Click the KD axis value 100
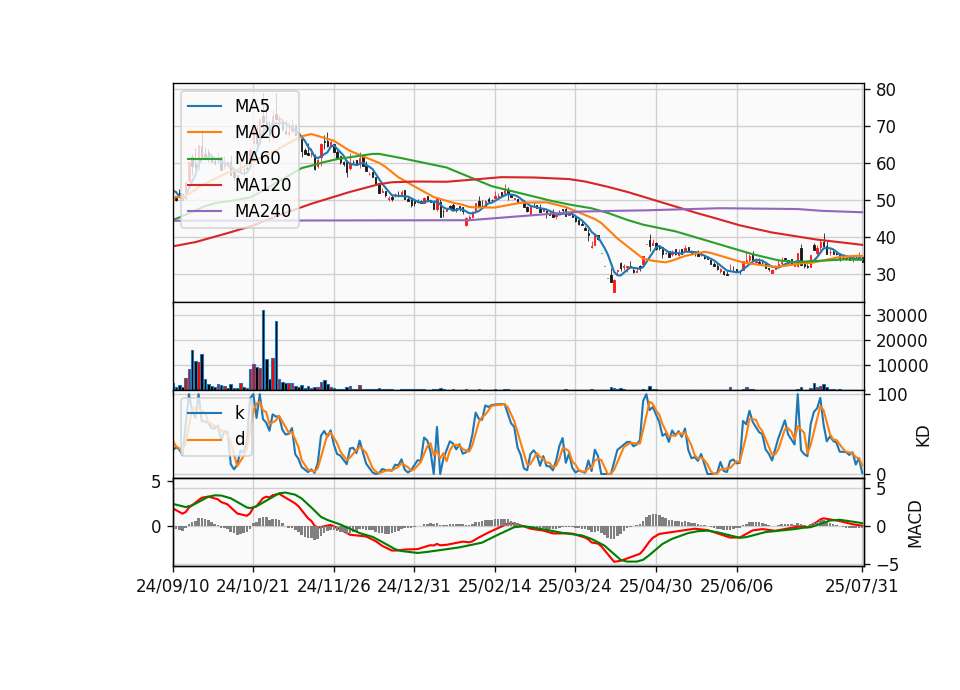This screenshot has width=960, height=690. (x=891, y=395)
